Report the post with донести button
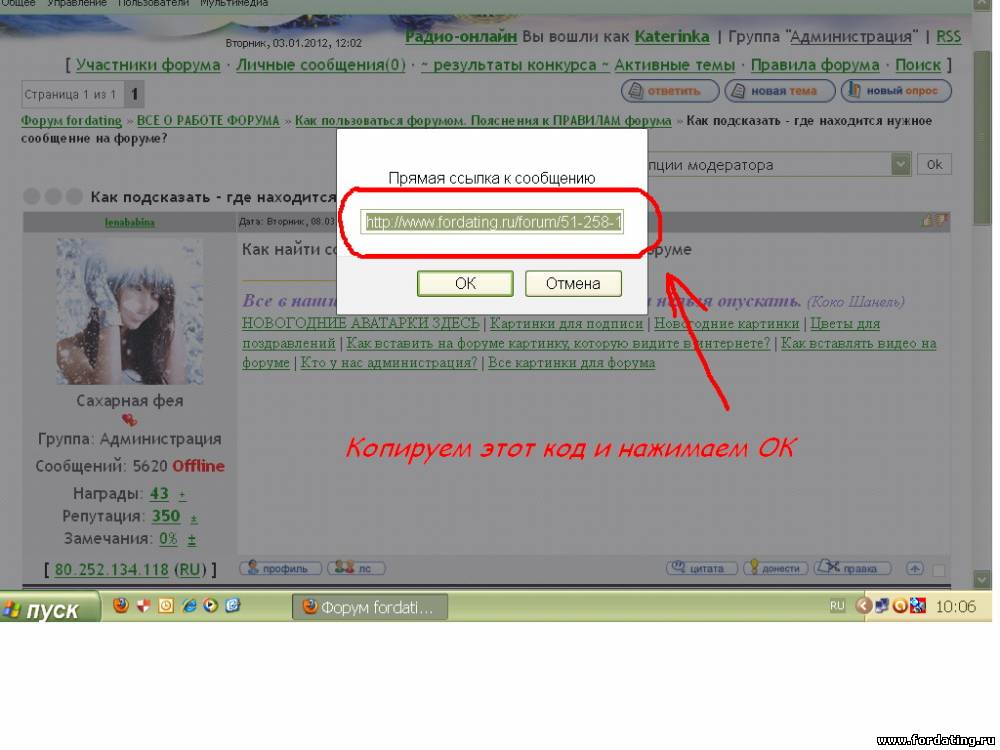 tap(776, 568)
